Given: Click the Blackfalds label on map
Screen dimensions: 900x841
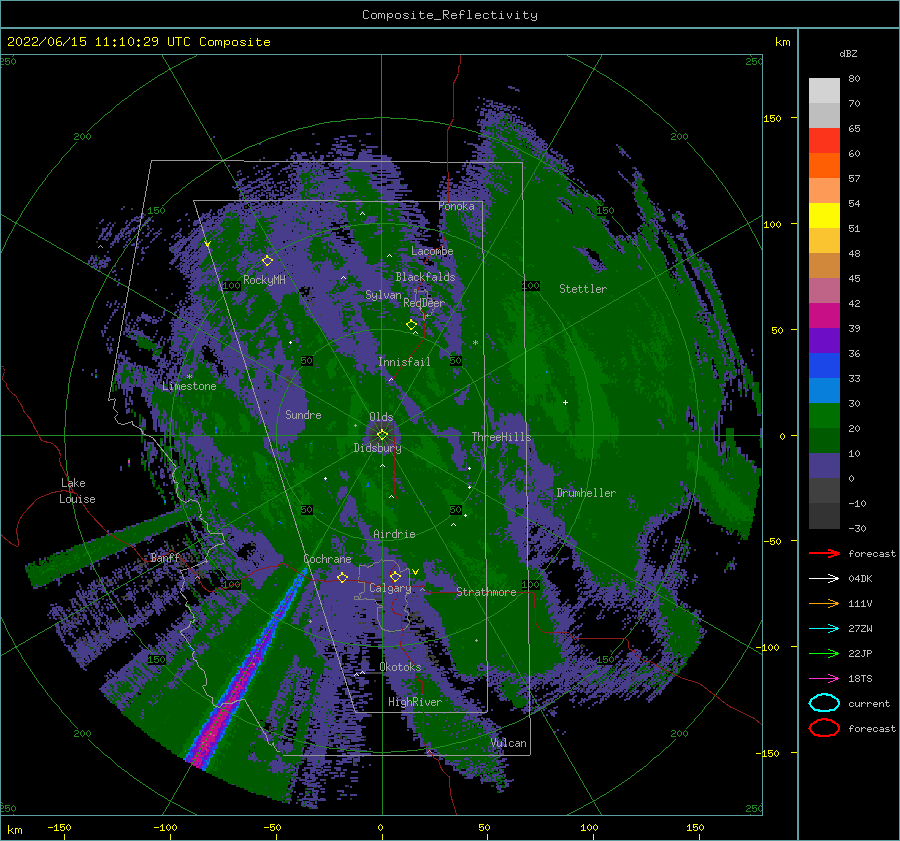Looking at the screenshot, I should point(425,277).
